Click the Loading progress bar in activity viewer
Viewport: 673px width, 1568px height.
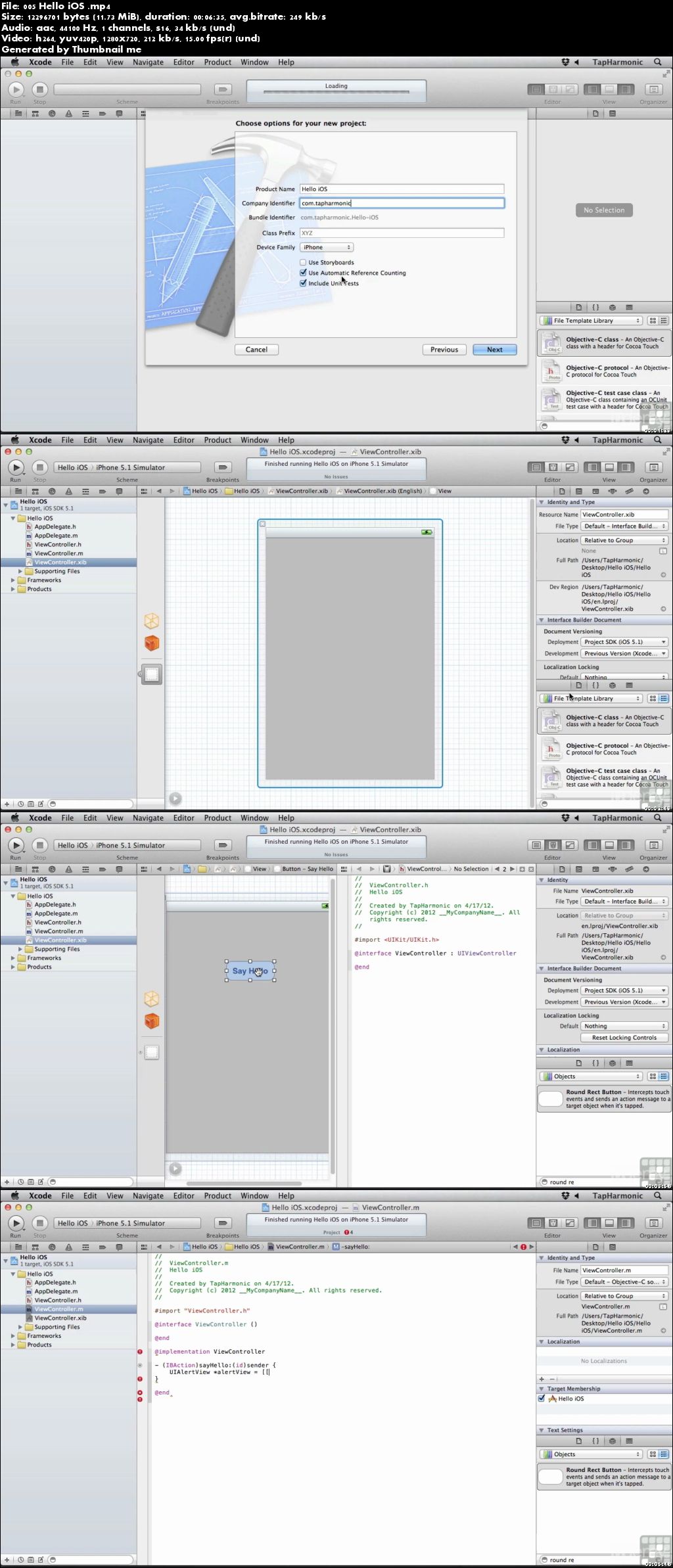tap(336, 92)
